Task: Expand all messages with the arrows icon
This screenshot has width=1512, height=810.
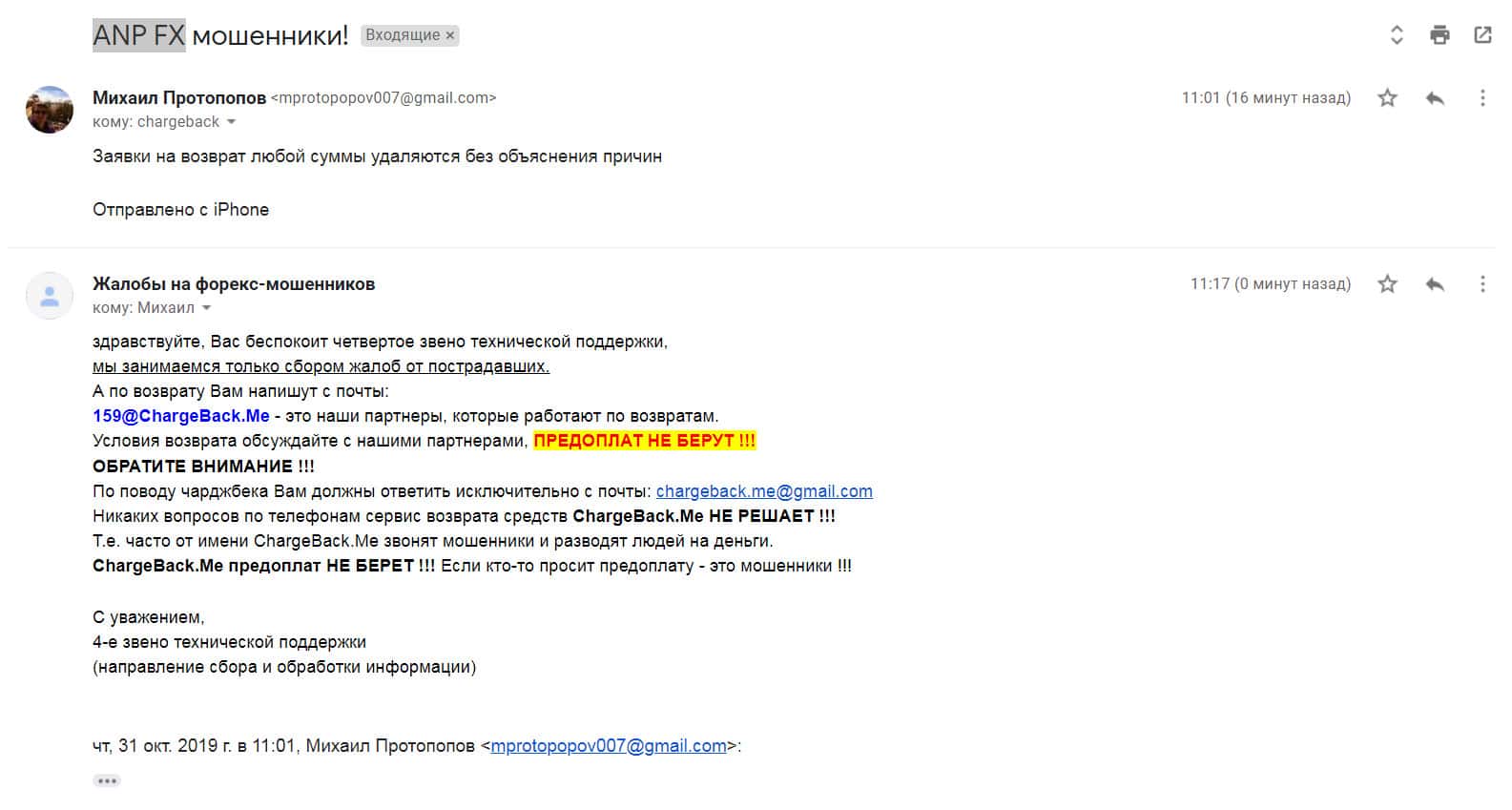Action: (1397, 35)
